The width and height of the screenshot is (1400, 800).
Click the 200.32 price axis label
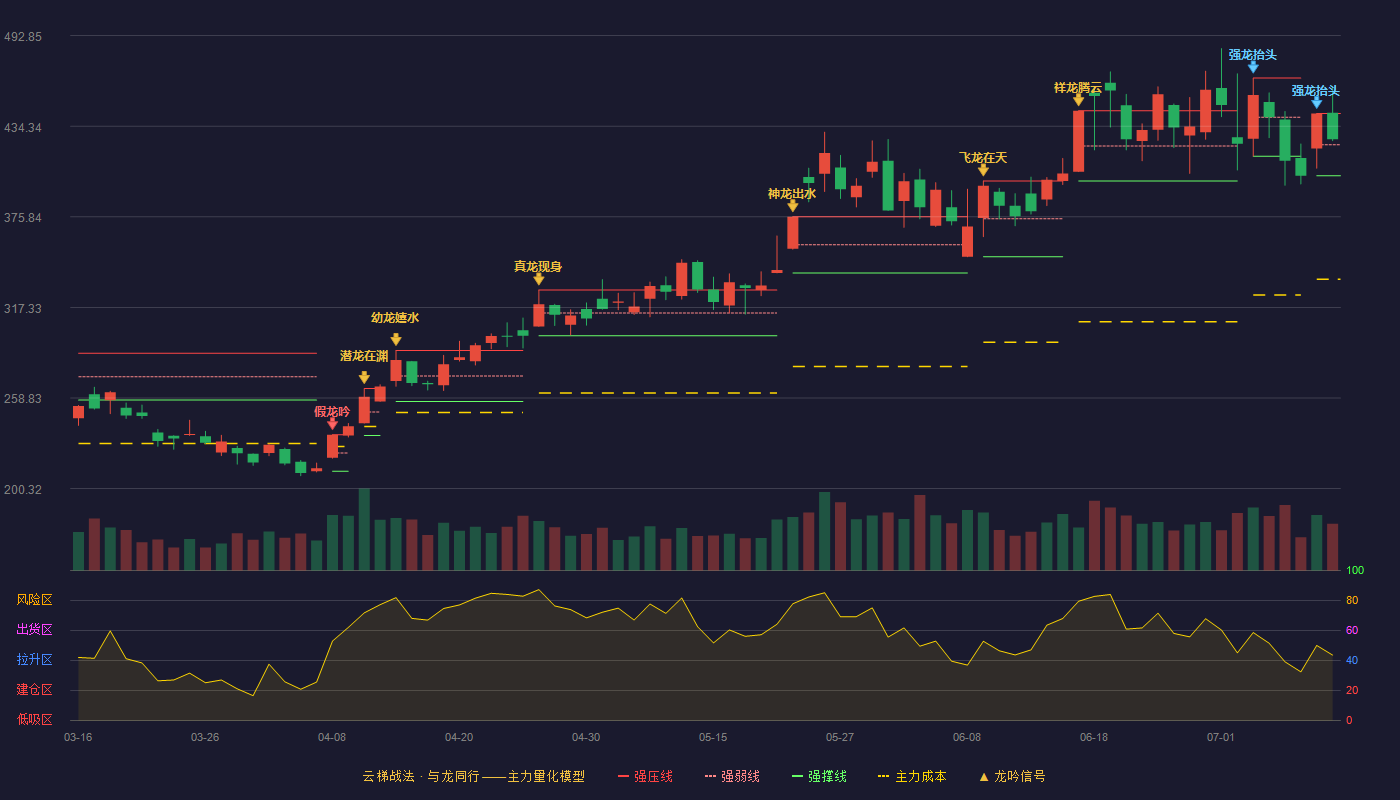click(23, 490)
